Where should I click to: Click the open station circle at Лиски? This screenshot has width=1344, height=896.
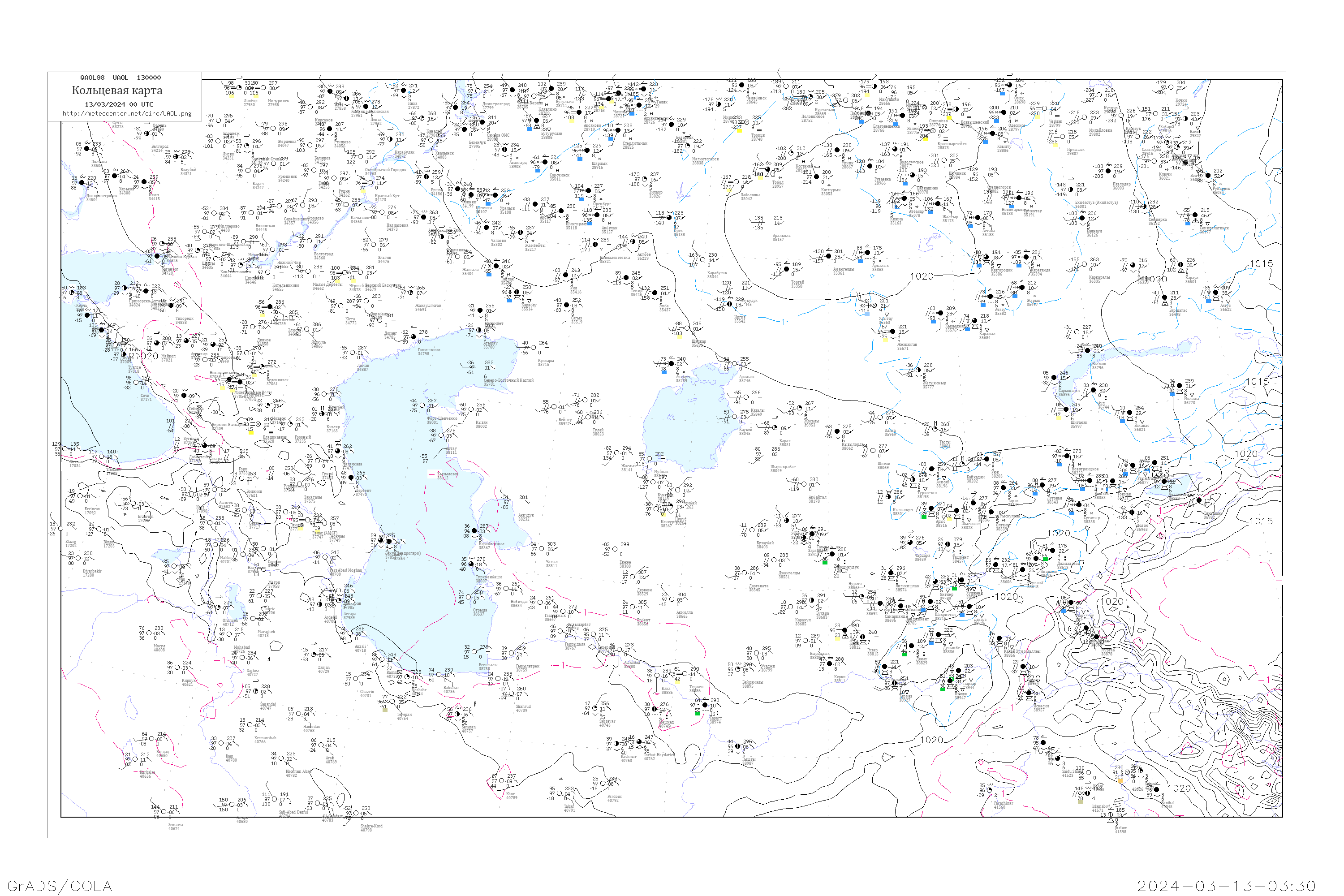(218, 141)
